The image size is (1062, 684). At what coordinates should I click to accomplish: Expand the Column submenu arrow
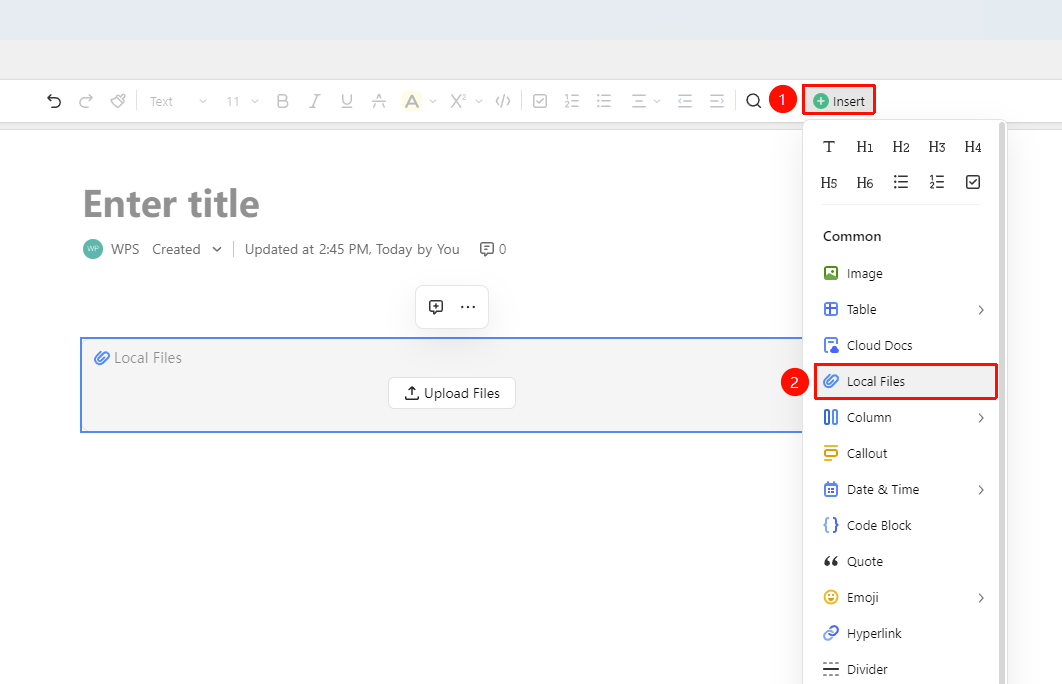981,418
